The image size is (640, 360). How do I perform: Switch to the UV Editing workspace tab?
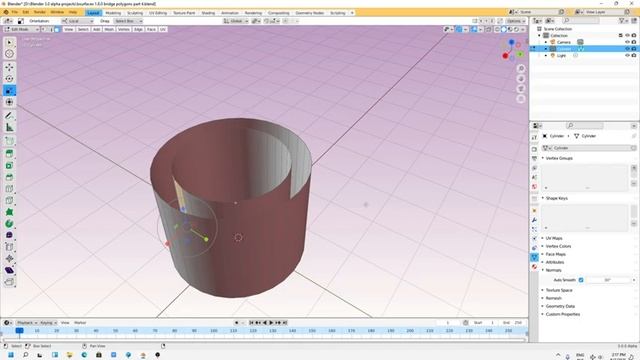tap(158, 13)
